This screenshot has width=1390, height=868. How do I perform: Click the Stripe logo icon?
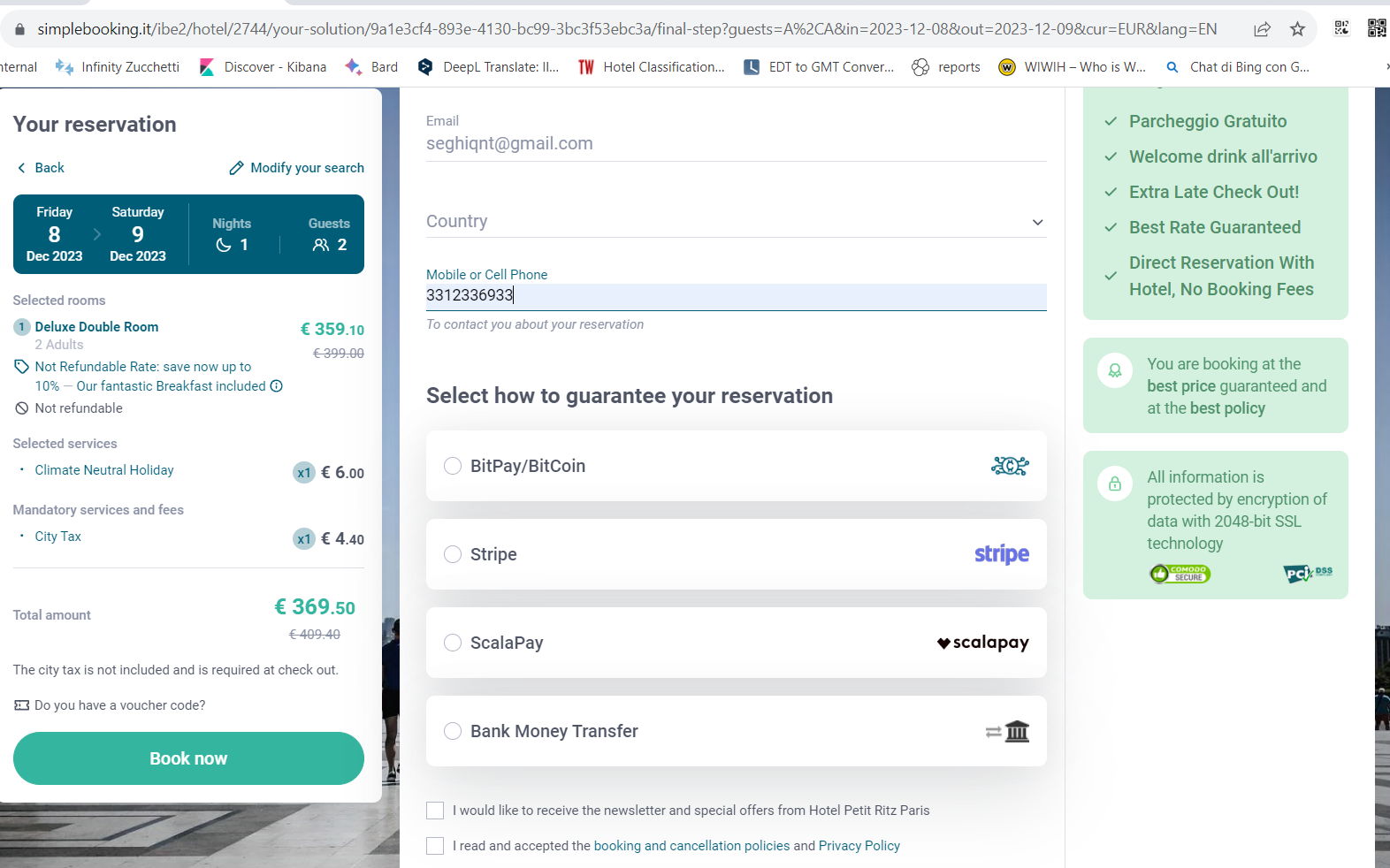point(1001,554)
